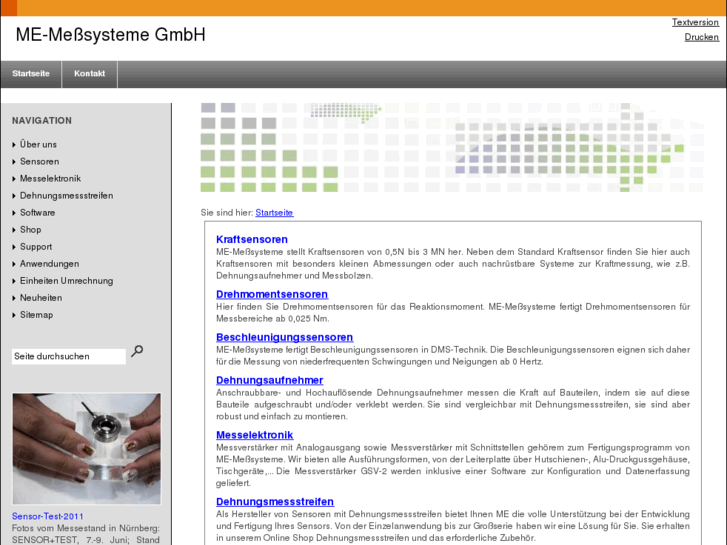
Task: Select Dehnungsmessstreifen in sidebar navigation
Action: (66, 195)
